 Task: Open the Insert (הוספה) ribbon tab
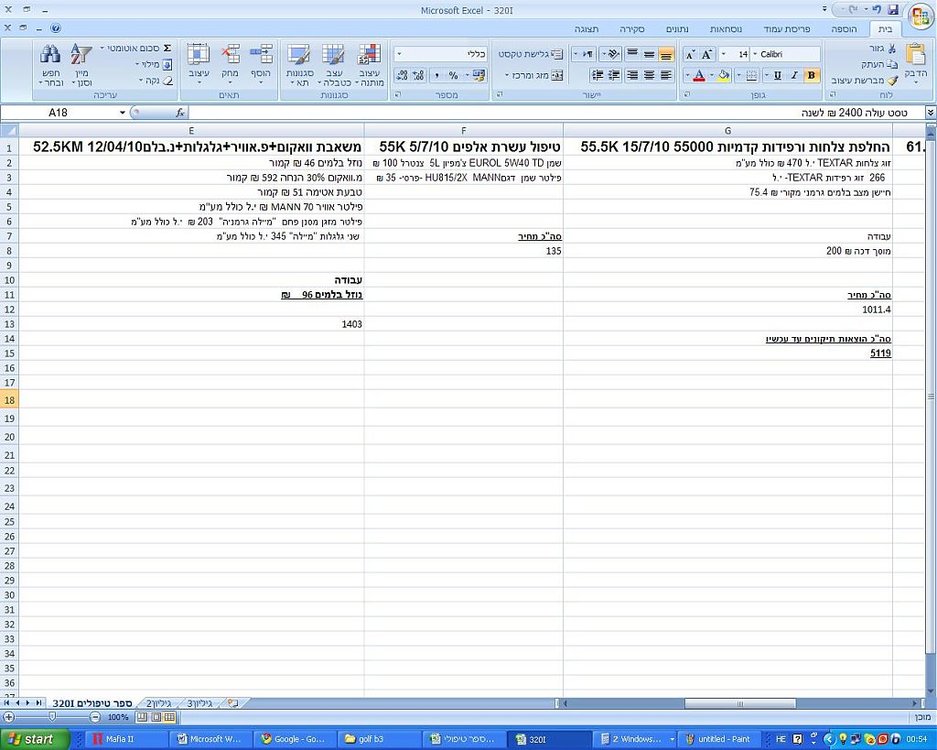click(843, 29)
